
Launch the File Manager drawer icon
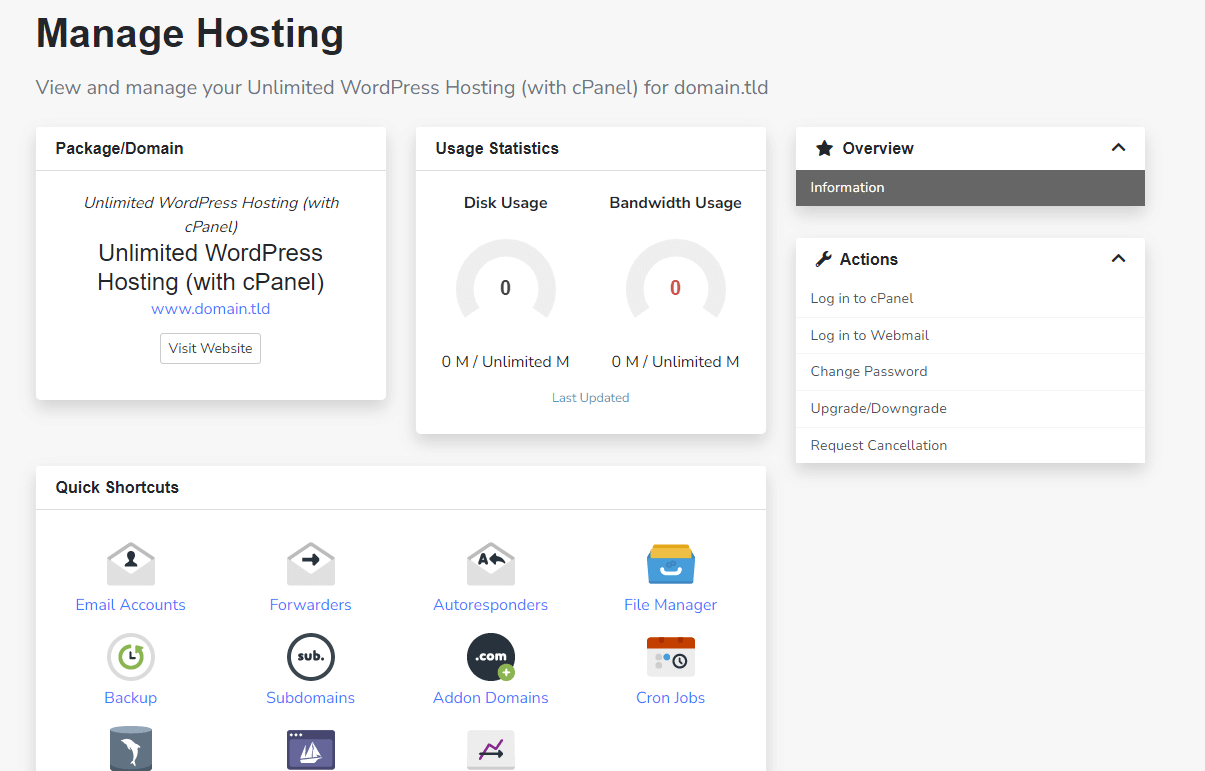(671, 564)
